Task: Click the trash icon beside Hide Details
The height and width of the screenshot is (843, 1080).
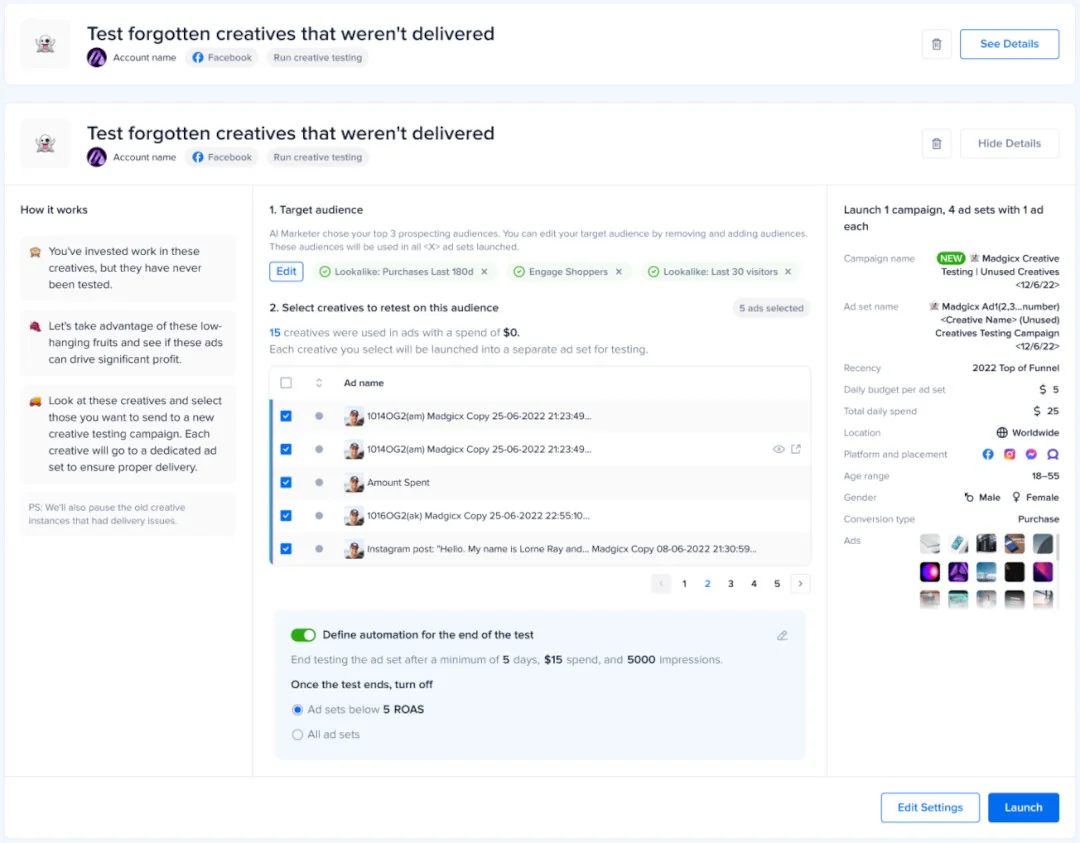Action: [936, 143]
